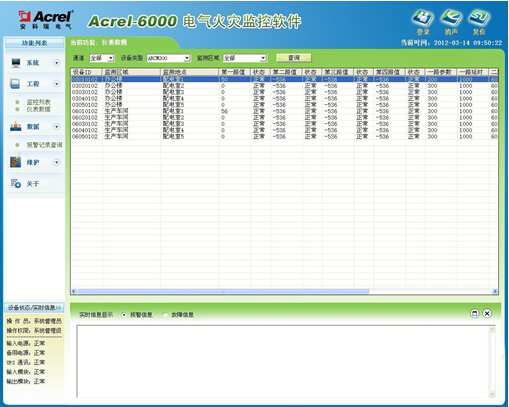The width and height of the screenshot is (509, 407).
Task: Click the 系统 monitor icon in sidebar
Action: click(x=16, y=63)
